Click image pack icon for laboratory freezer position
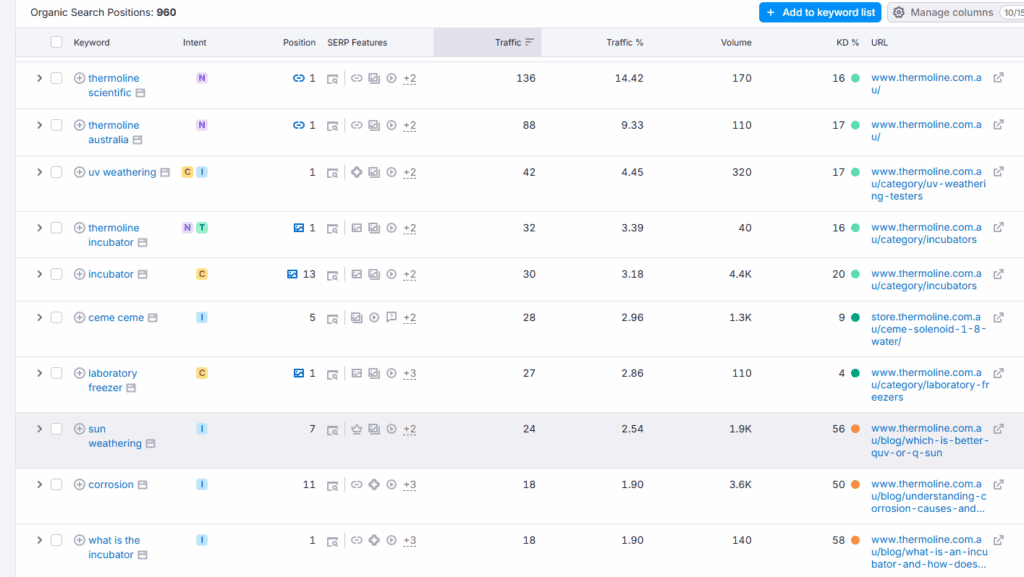Image resolution: width=1024 pixels, height=577 pixels. tap(298, 373)
